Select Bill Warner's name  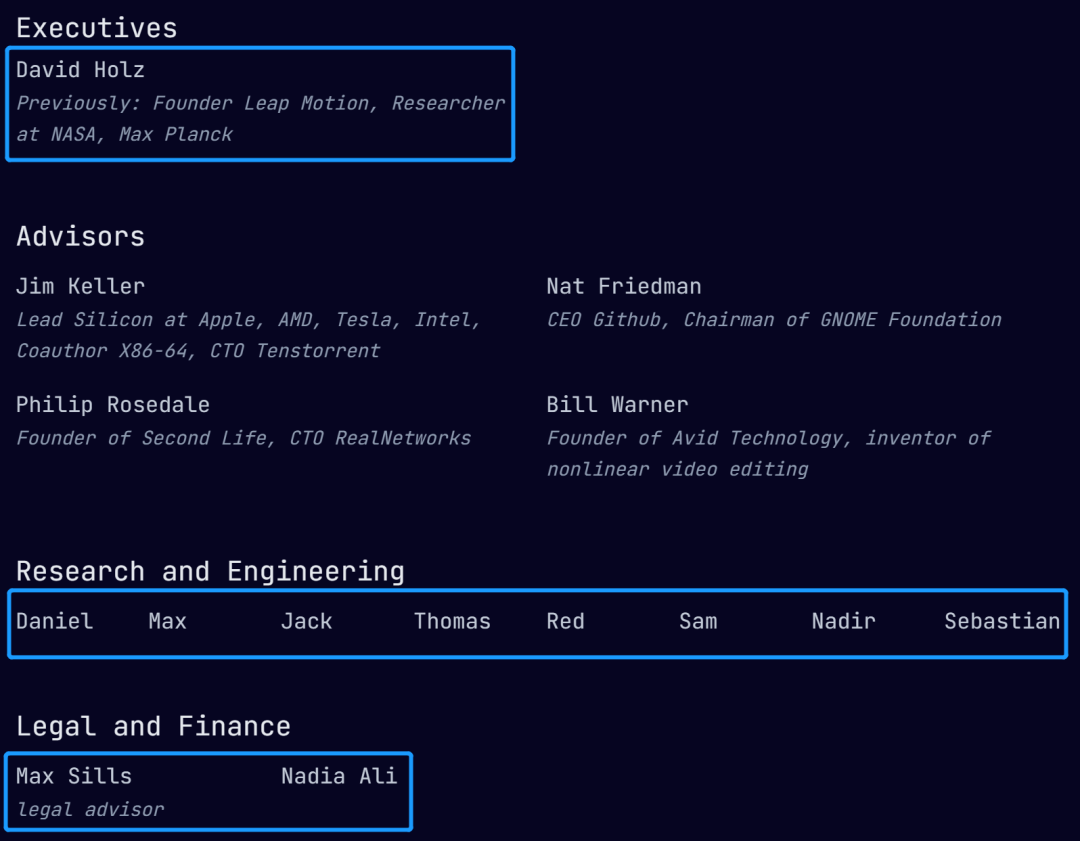tap(617, 404)
